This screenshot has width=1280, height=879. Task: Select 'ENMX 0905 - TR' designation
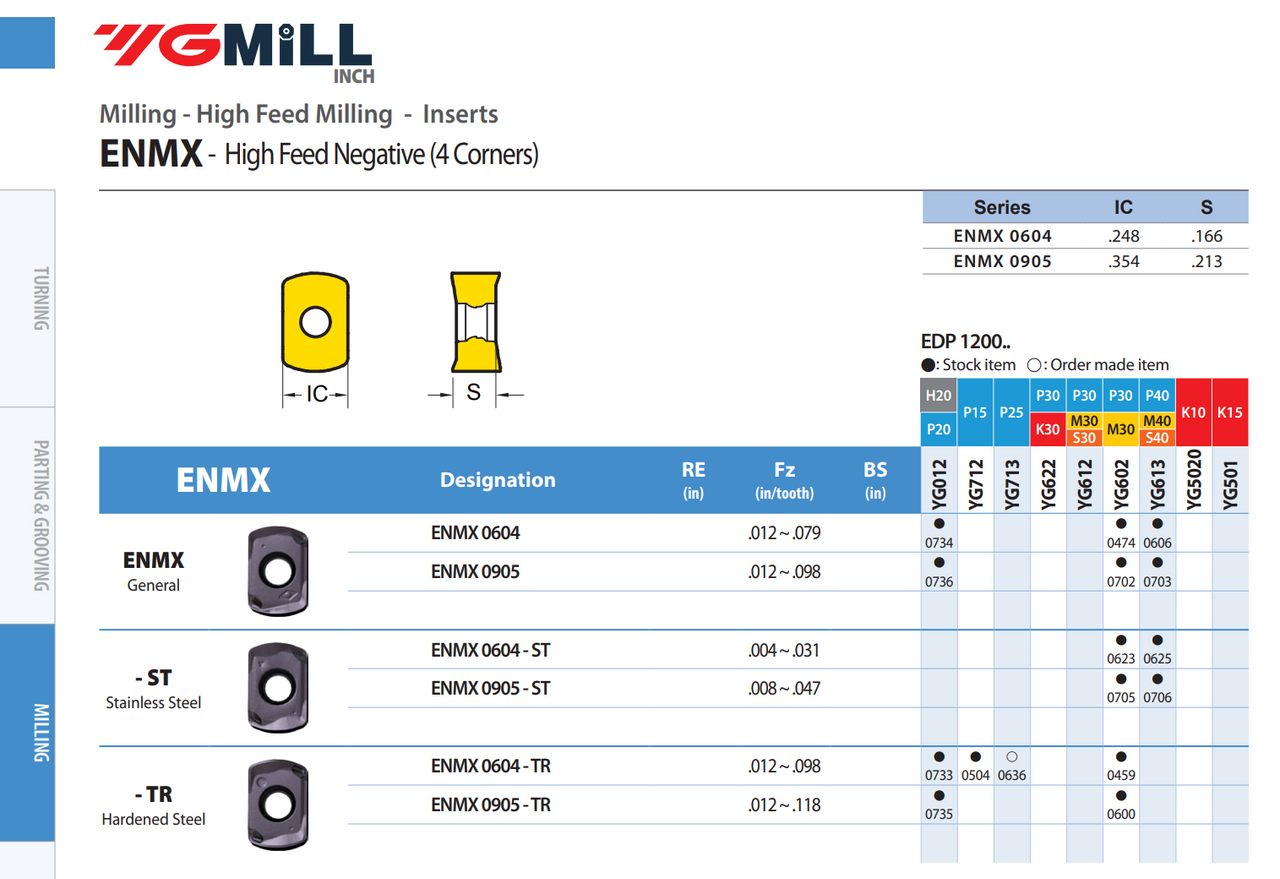490,804
